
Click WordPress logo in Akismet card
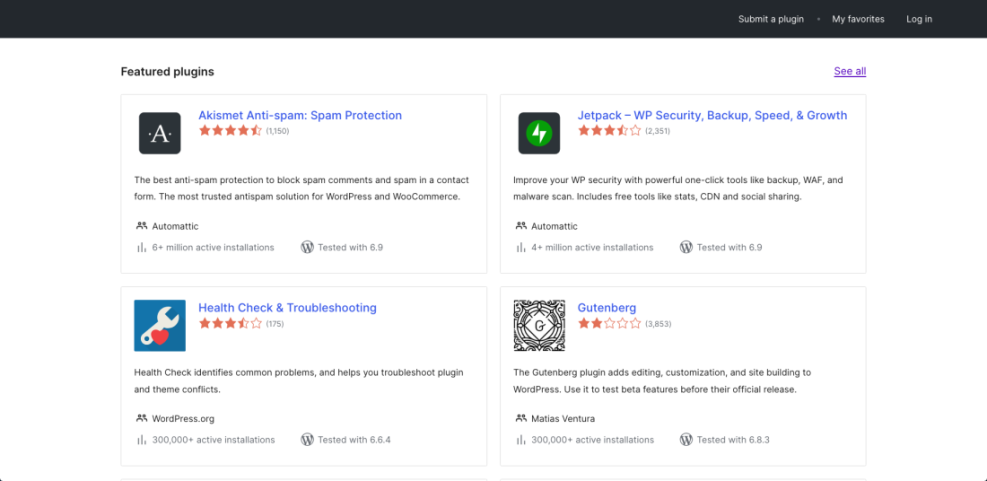click(x=307, y=247)
